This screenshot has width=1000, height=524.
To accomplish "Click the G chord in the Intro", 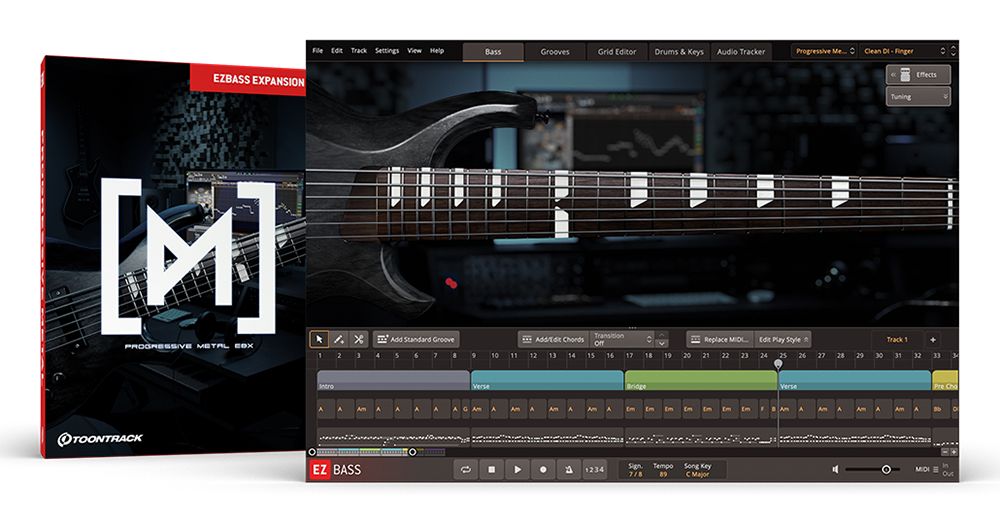I will click(466, 409).
